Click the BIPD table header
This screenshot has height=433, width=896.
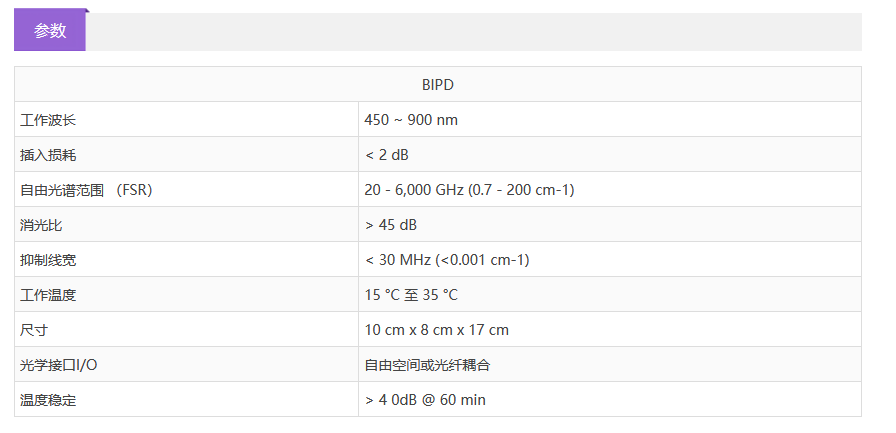point(438,85)
